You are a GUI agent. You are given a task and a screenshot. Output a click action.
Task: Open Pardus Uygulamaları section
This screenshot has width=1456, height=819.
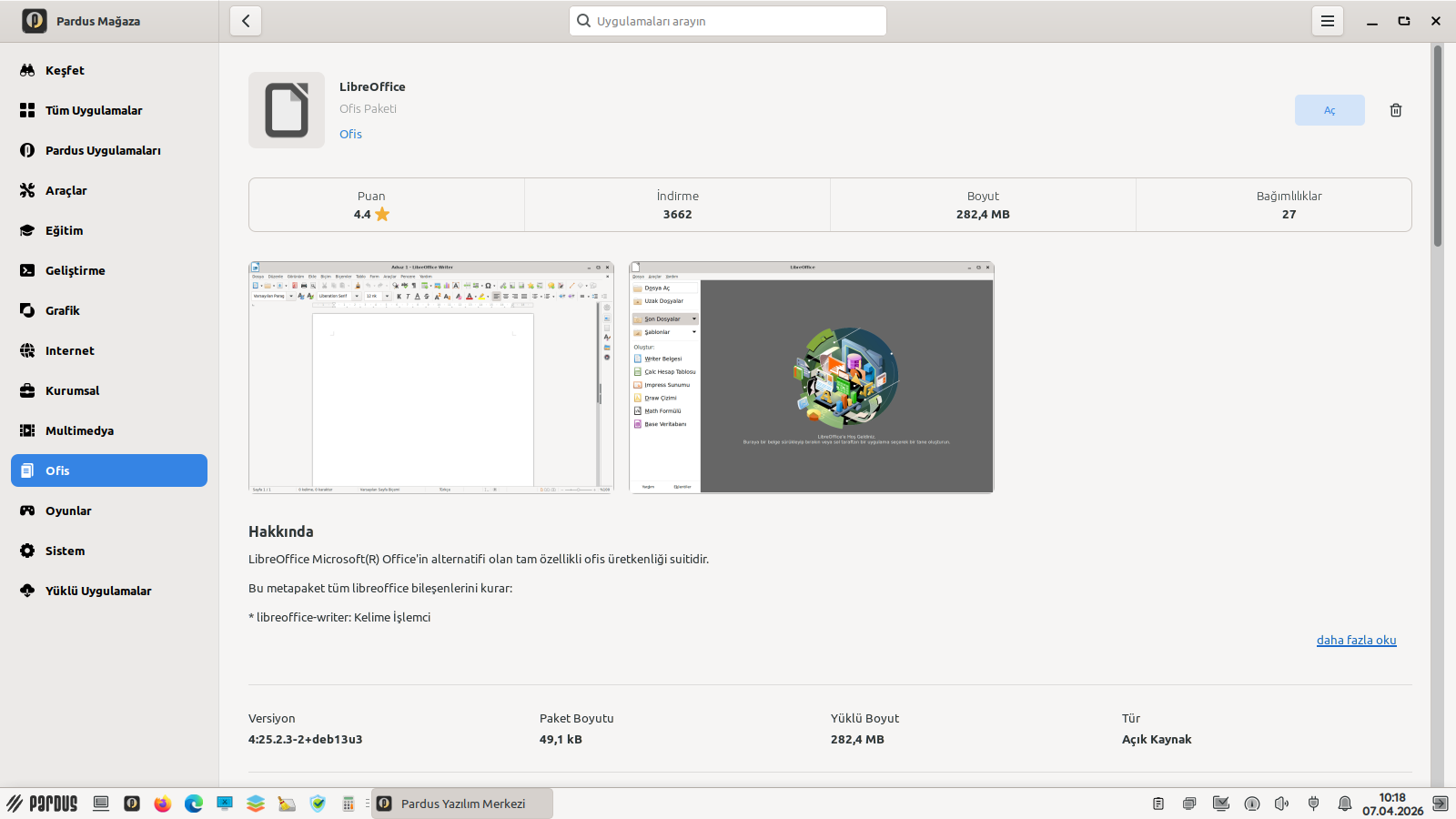[x=103, y=150]
